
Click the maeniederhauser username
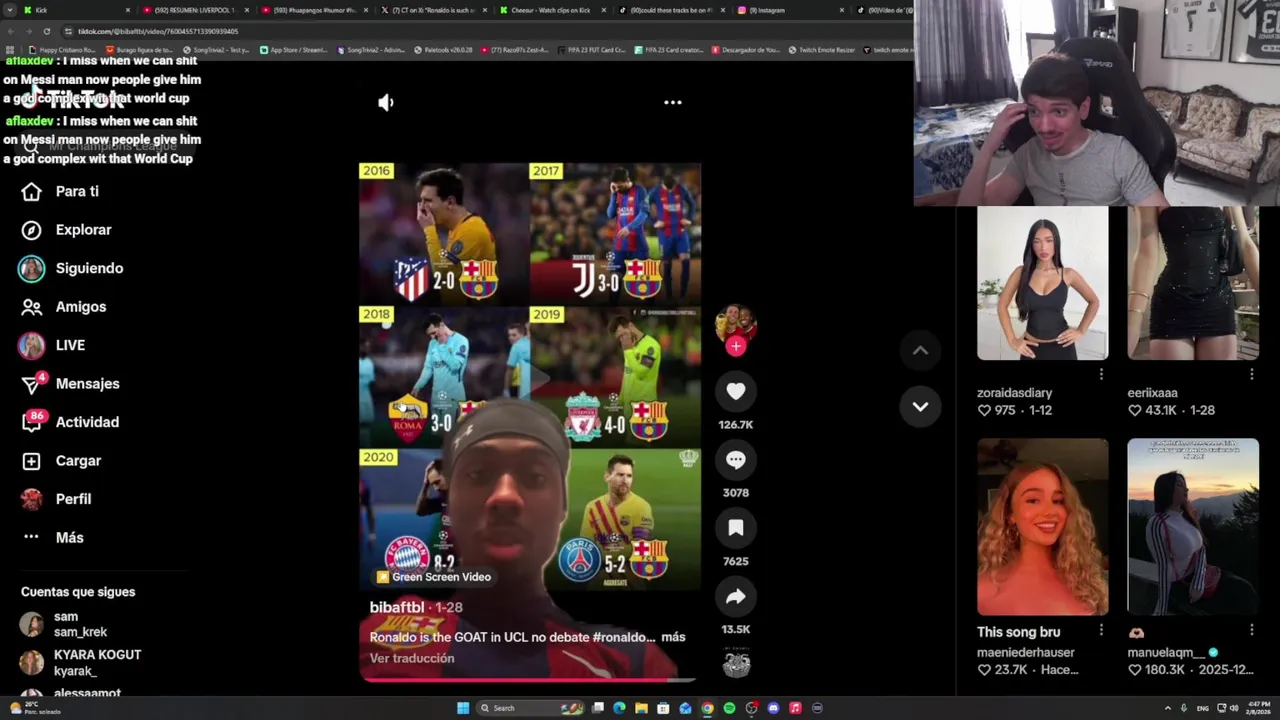pyautogui.click(x=1026, y=652)
